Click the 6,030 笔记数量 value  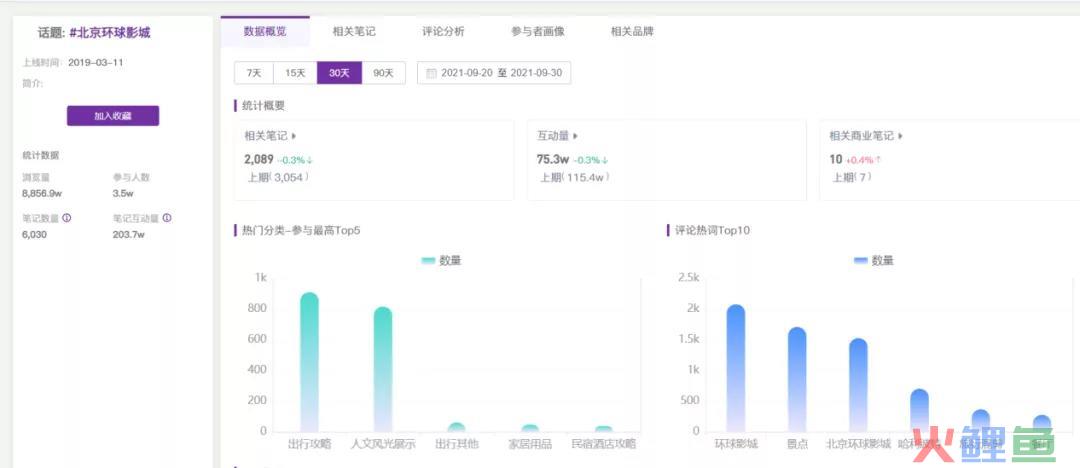pos(34,234)
